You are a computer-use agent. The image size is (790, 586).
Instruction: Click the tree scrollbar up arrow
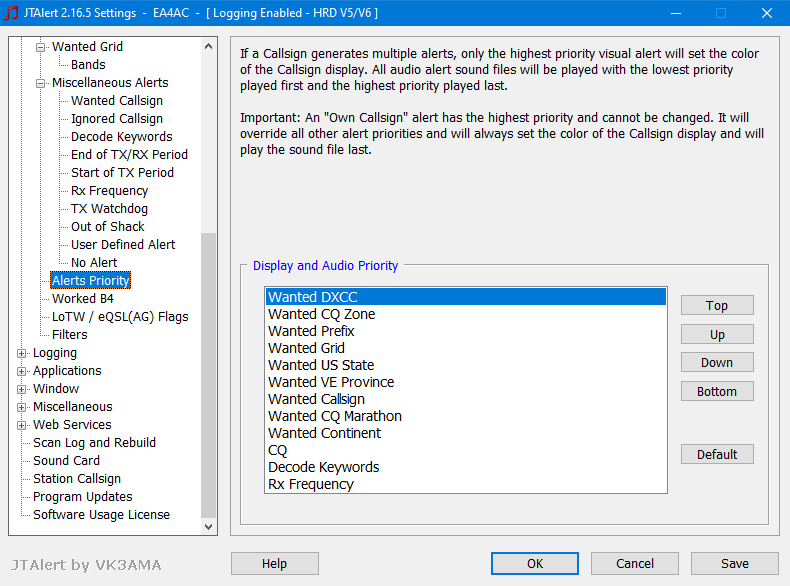pyautogui.click(x=209, y=46)
